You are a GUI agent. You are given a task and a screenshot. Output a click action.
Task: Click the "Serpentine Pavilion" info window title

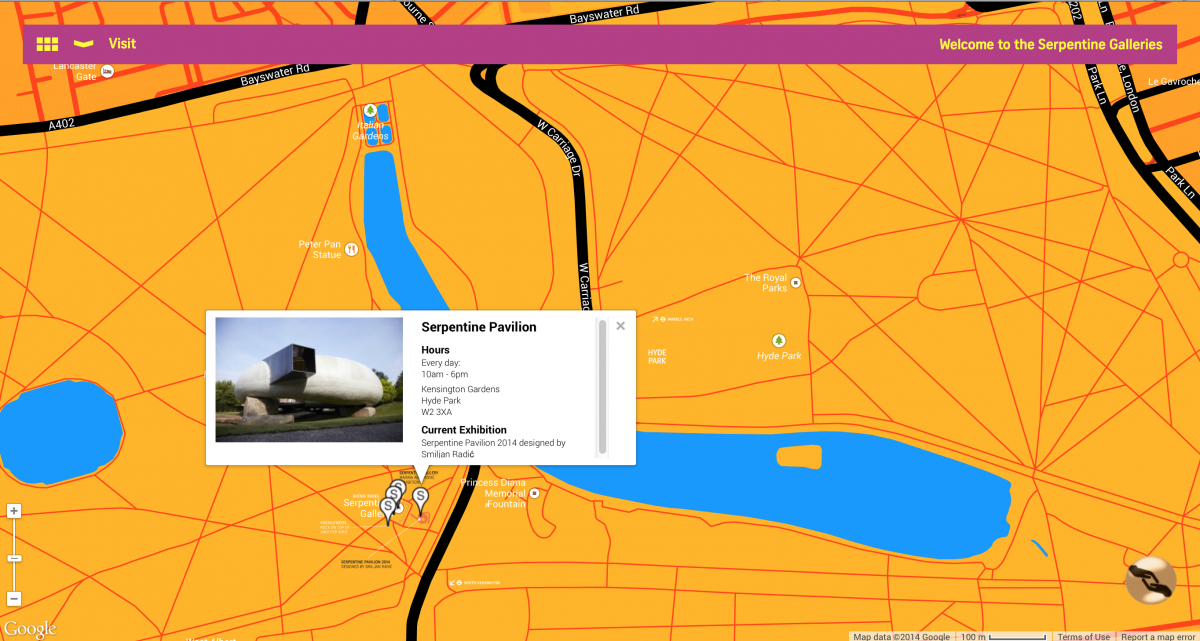[x=479, y=327]
